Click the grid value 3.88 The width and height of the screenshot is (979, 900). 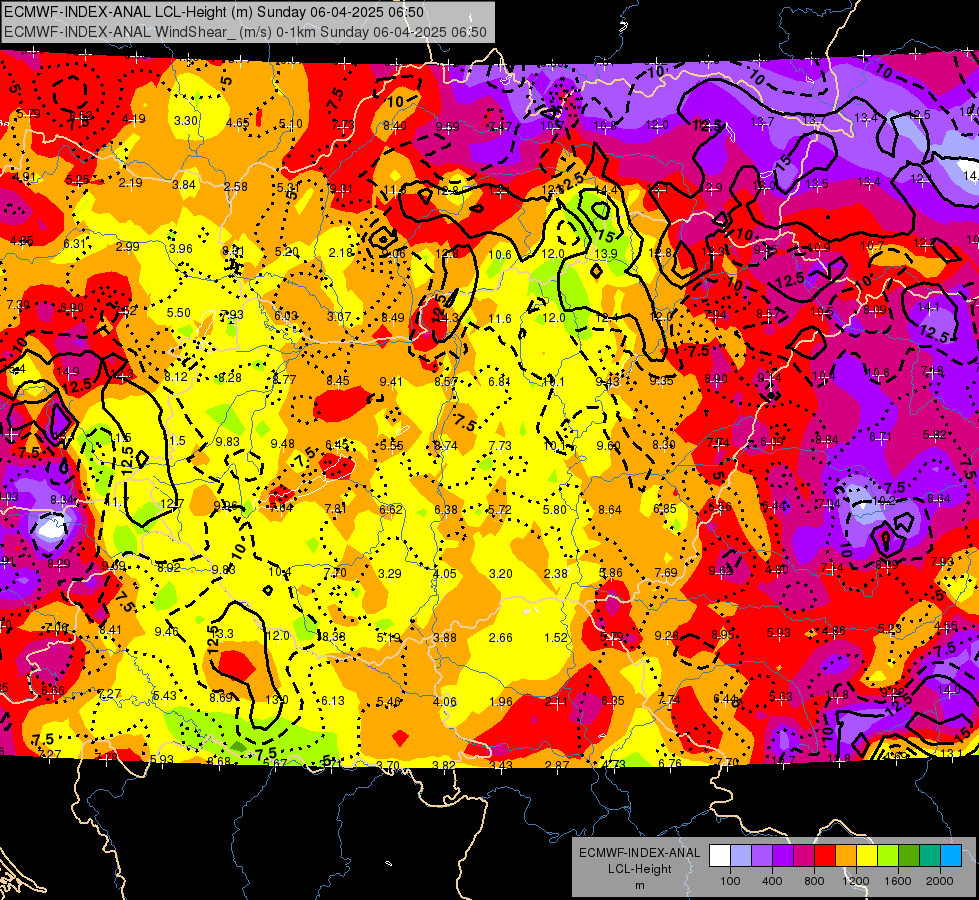coord(445,637)
